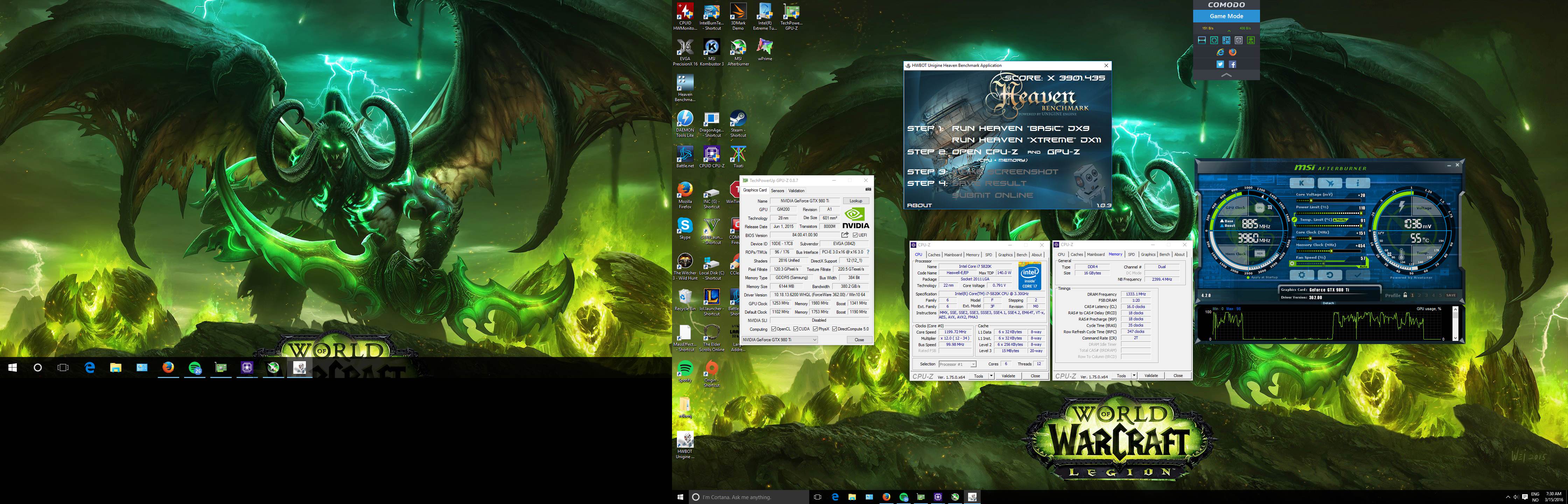Click Submit Online in HWBOT Heaven window
This screenshot has height=504, width=1568.
(x=993, y=195)
